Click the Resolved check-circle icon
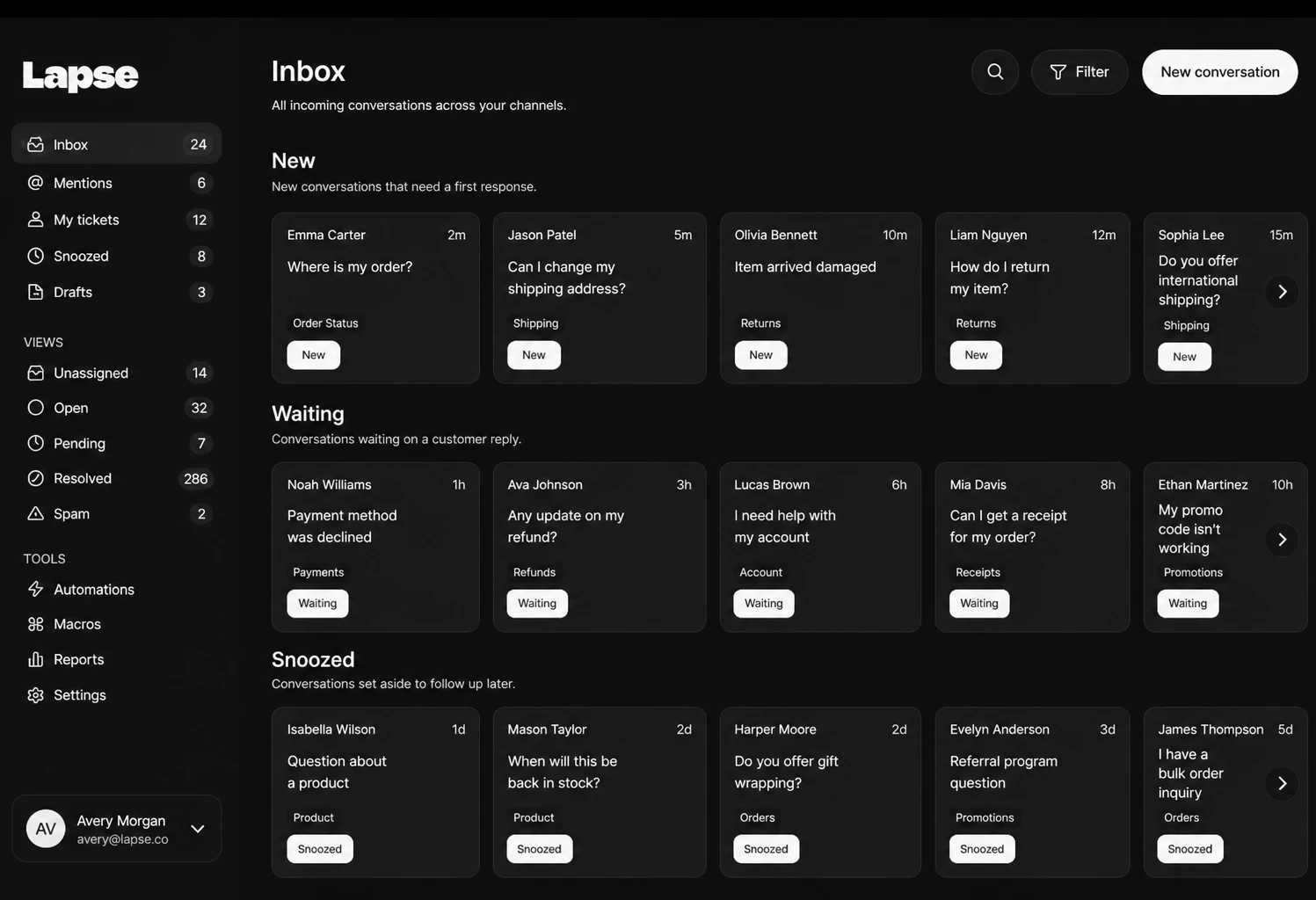 pos(35,478)
